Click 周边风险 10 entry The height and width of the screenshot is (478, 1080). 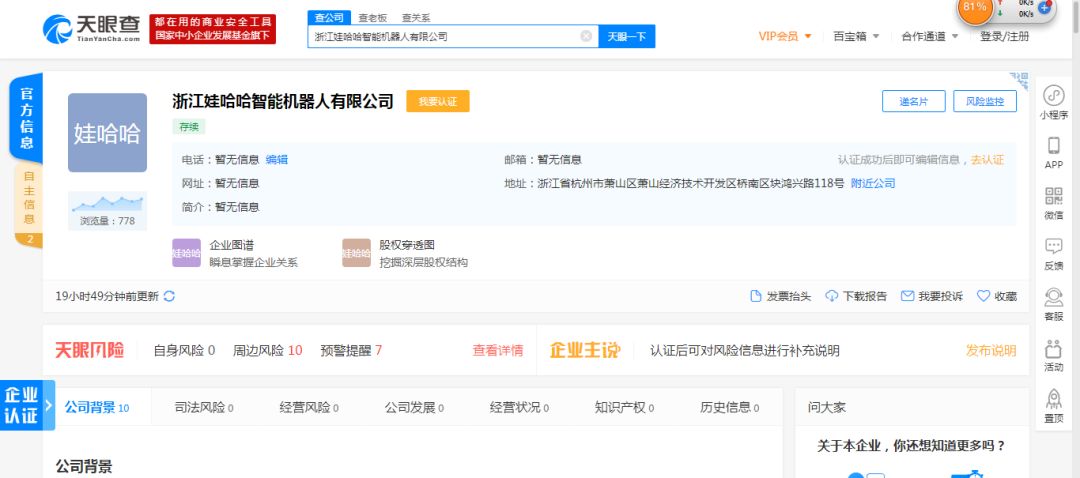267,351
